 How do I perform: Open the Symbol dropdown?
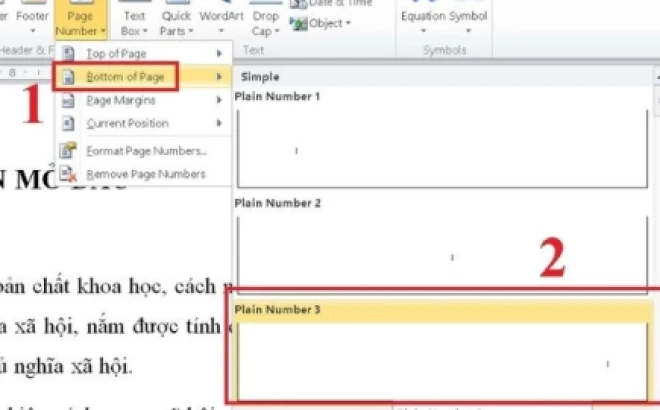point(468,19)
